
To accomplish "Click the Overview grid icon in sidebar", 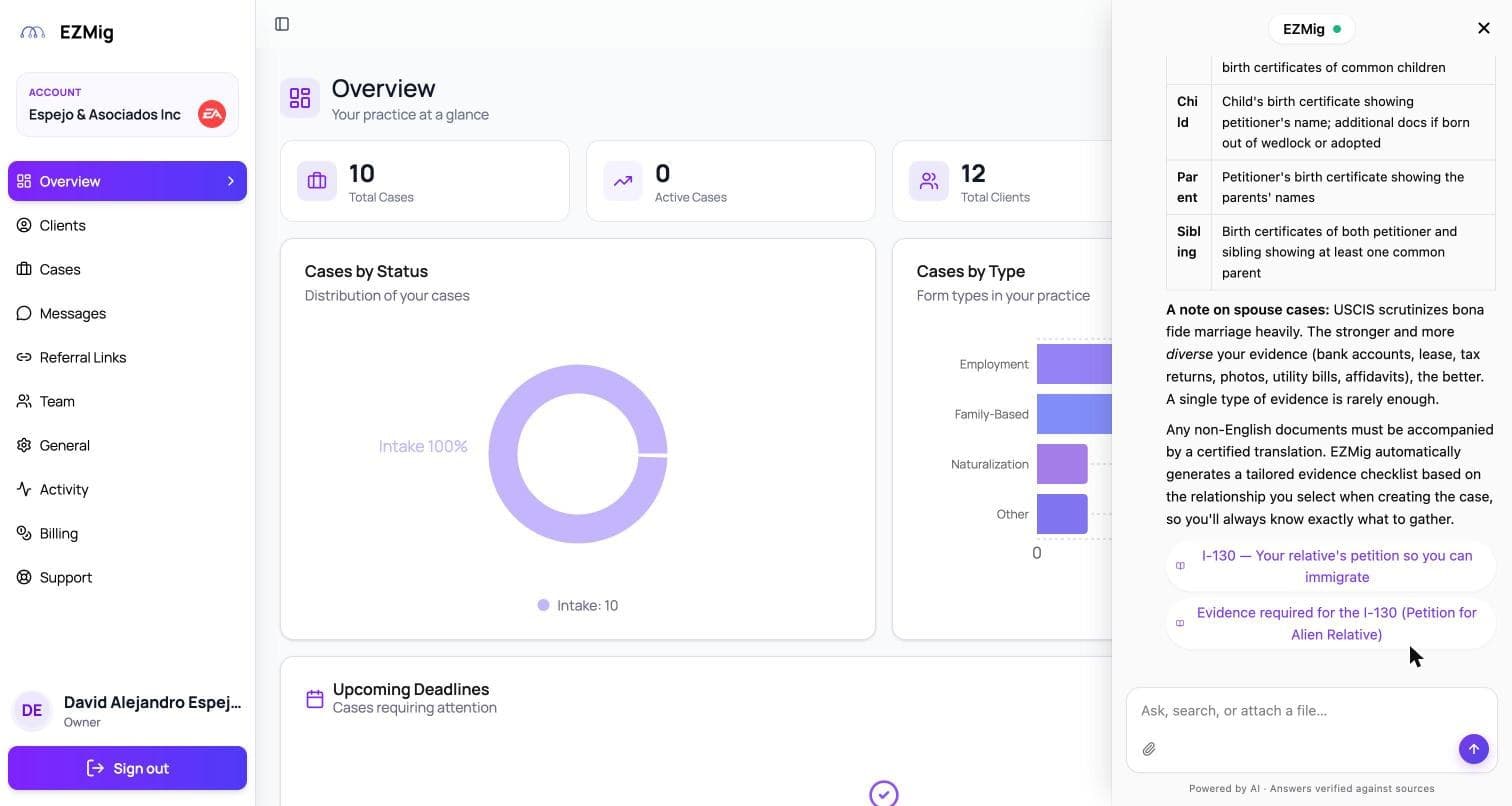I will (24, 181).
